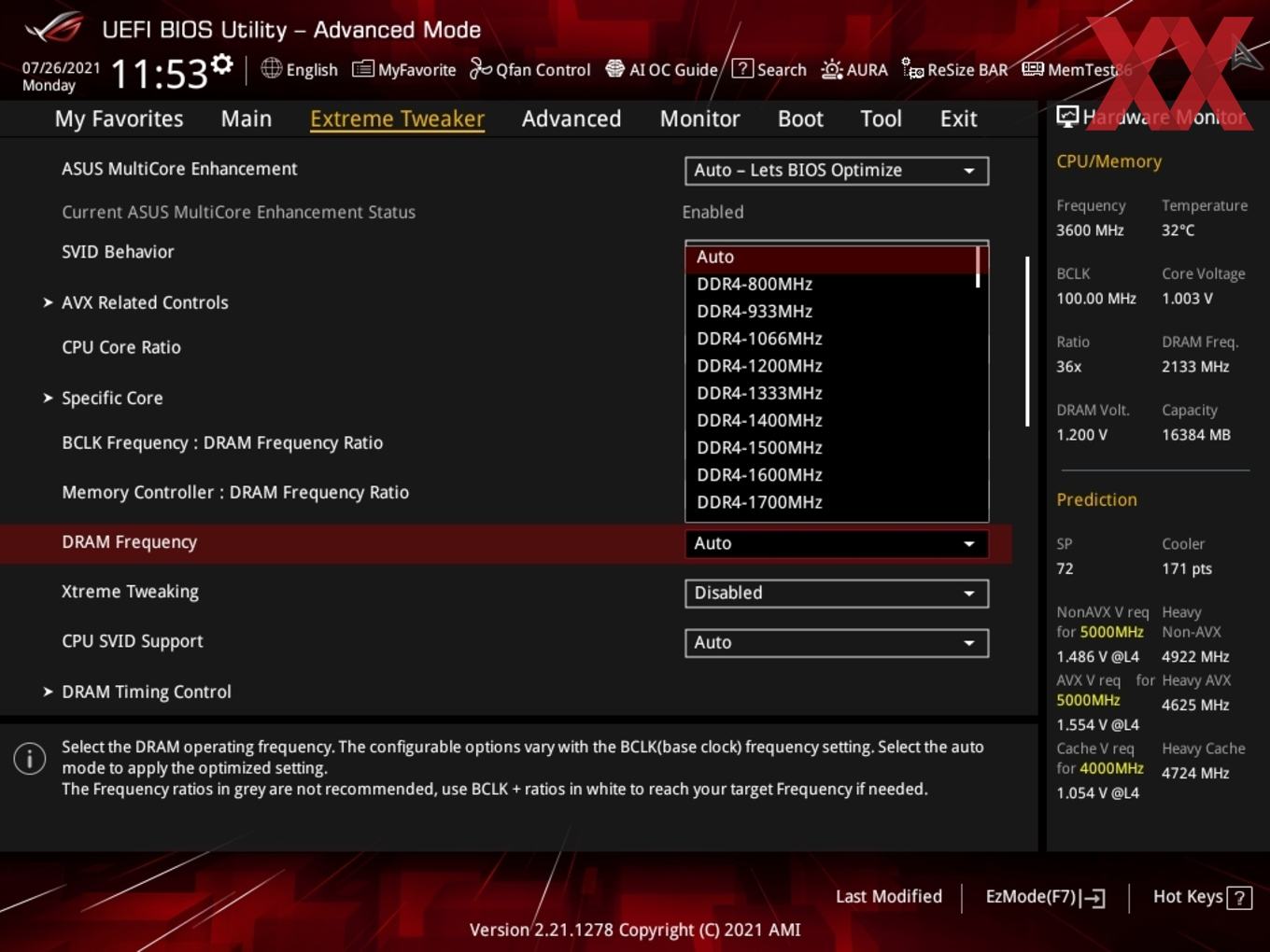Click Current ASUS MultiCore Enhancement Status
Image resolution: width=1270 pixels, height=952 pixels.
click(x=238, y=212)
